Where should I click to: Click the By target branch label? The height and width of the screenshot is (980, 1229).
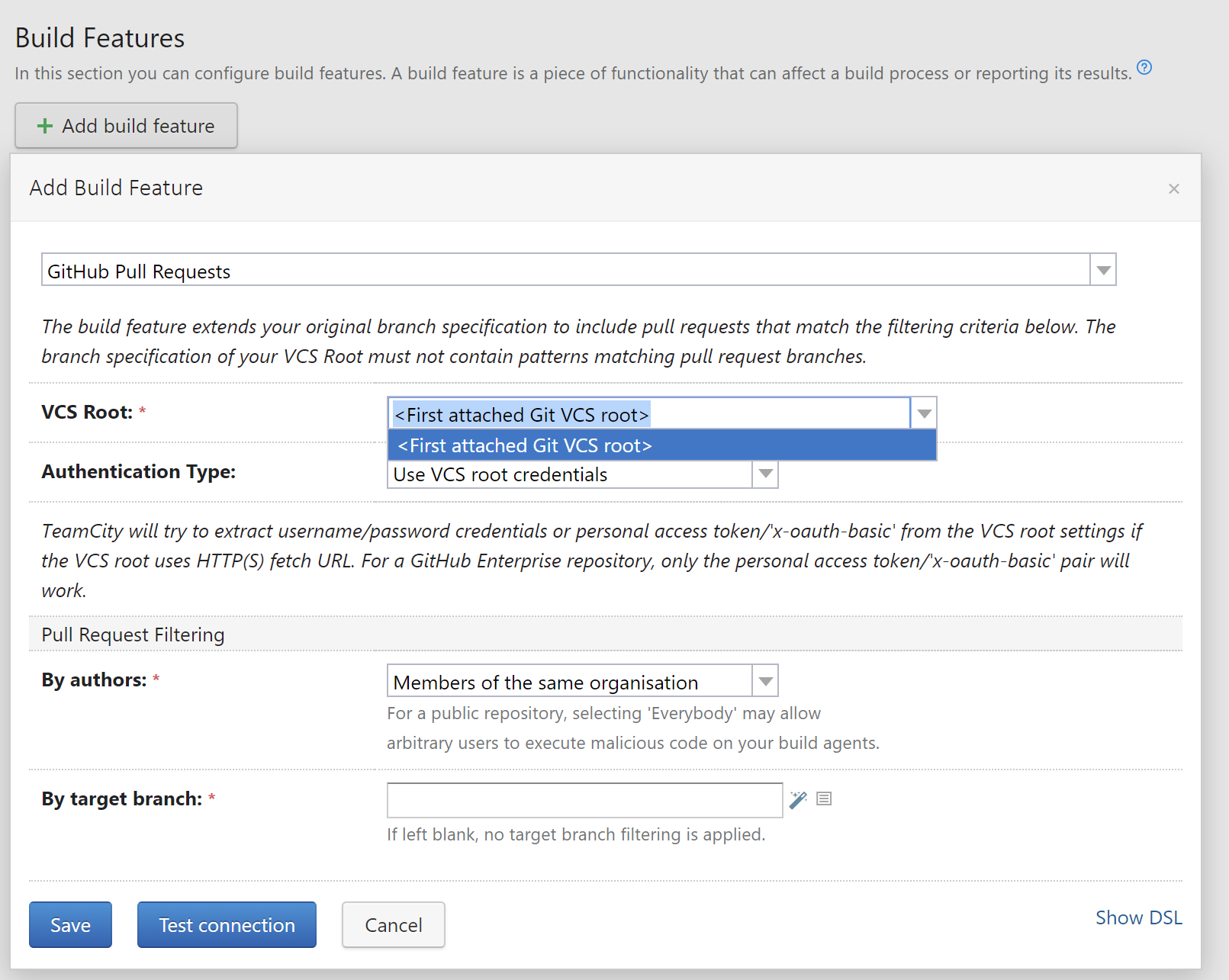tap(122, 798)
